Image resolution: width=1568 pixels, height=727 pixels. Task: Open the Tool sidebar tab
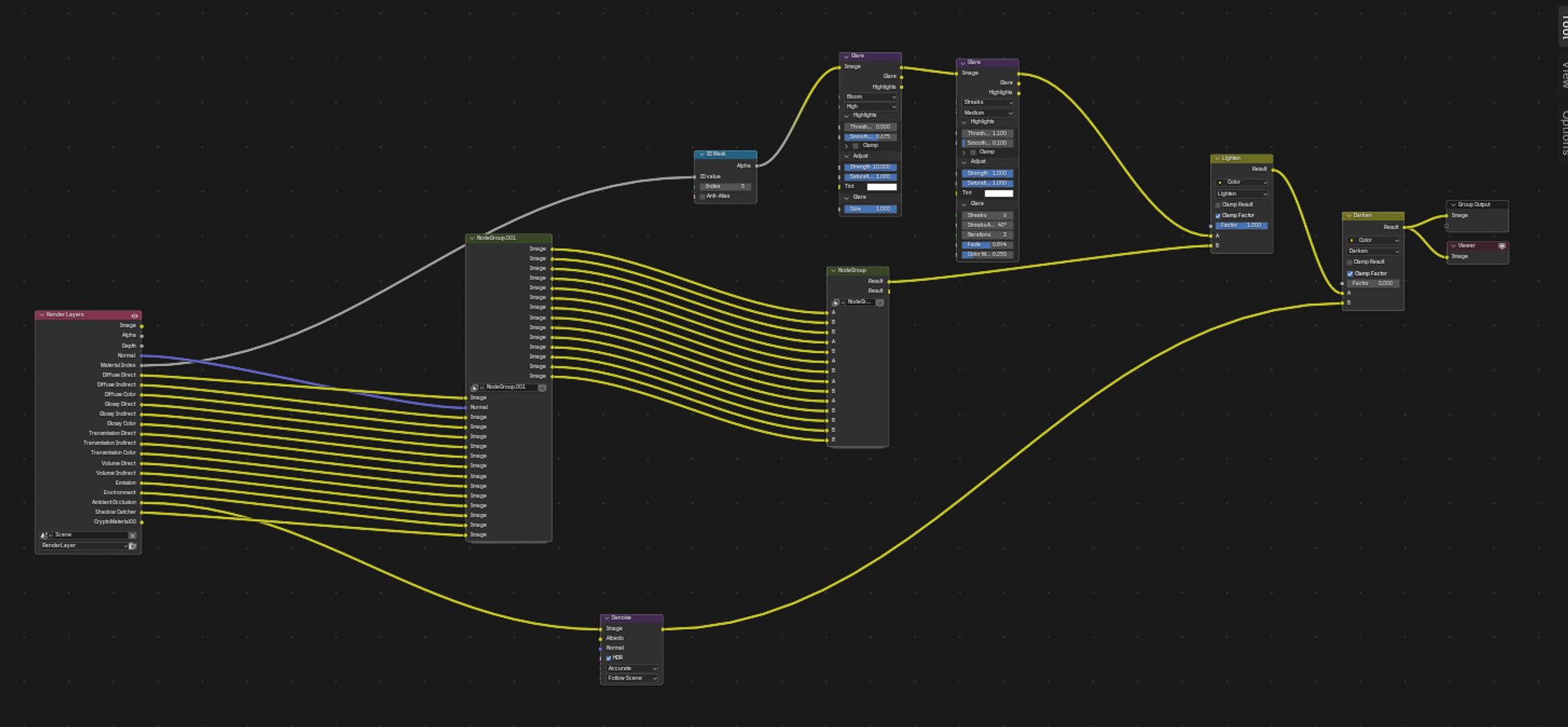pos(1564,25)
